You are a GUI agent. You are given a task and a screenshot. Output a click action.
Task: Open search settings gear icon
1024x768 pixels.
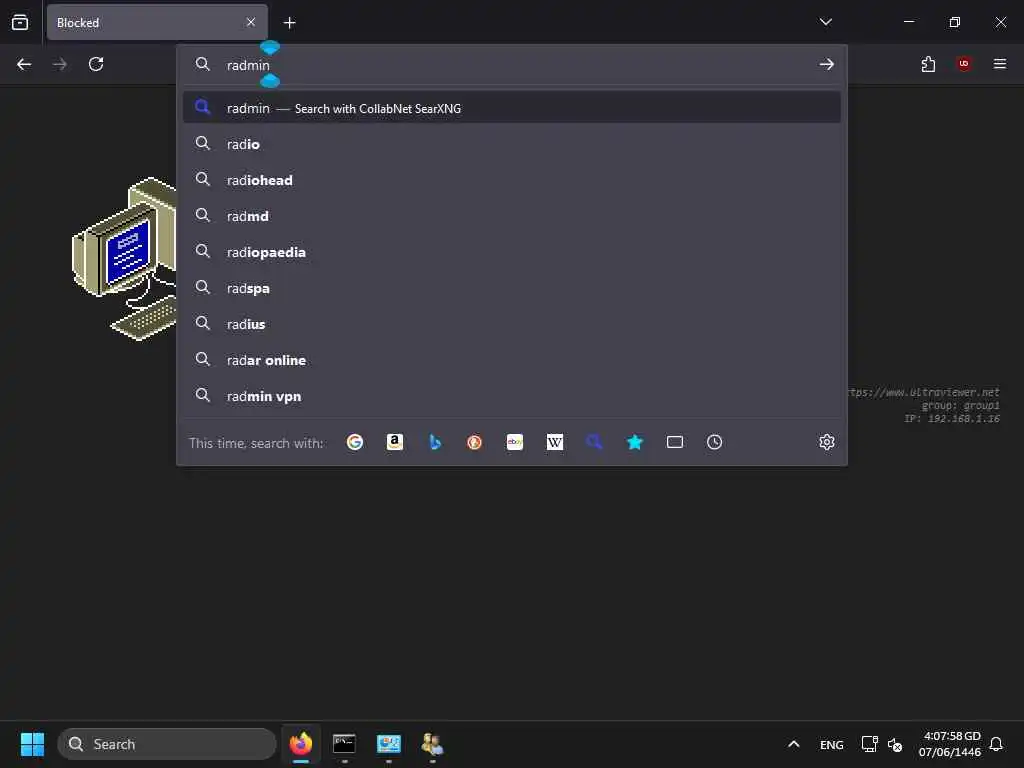click(827, 442)
